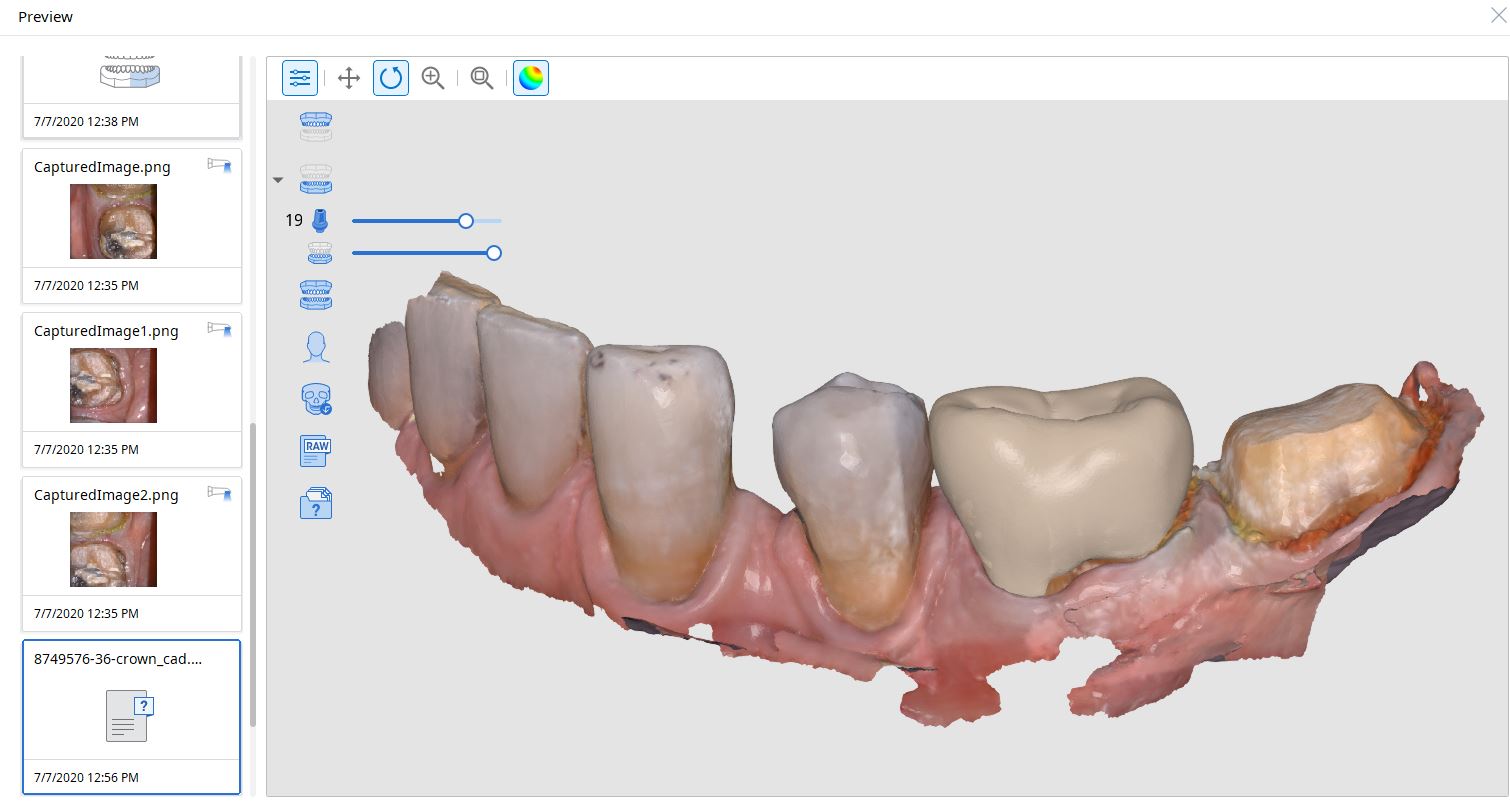This screenshot has width=1510, height=804.
Task: Click the Zoom in magnifier tool
Action: point(433,78)
